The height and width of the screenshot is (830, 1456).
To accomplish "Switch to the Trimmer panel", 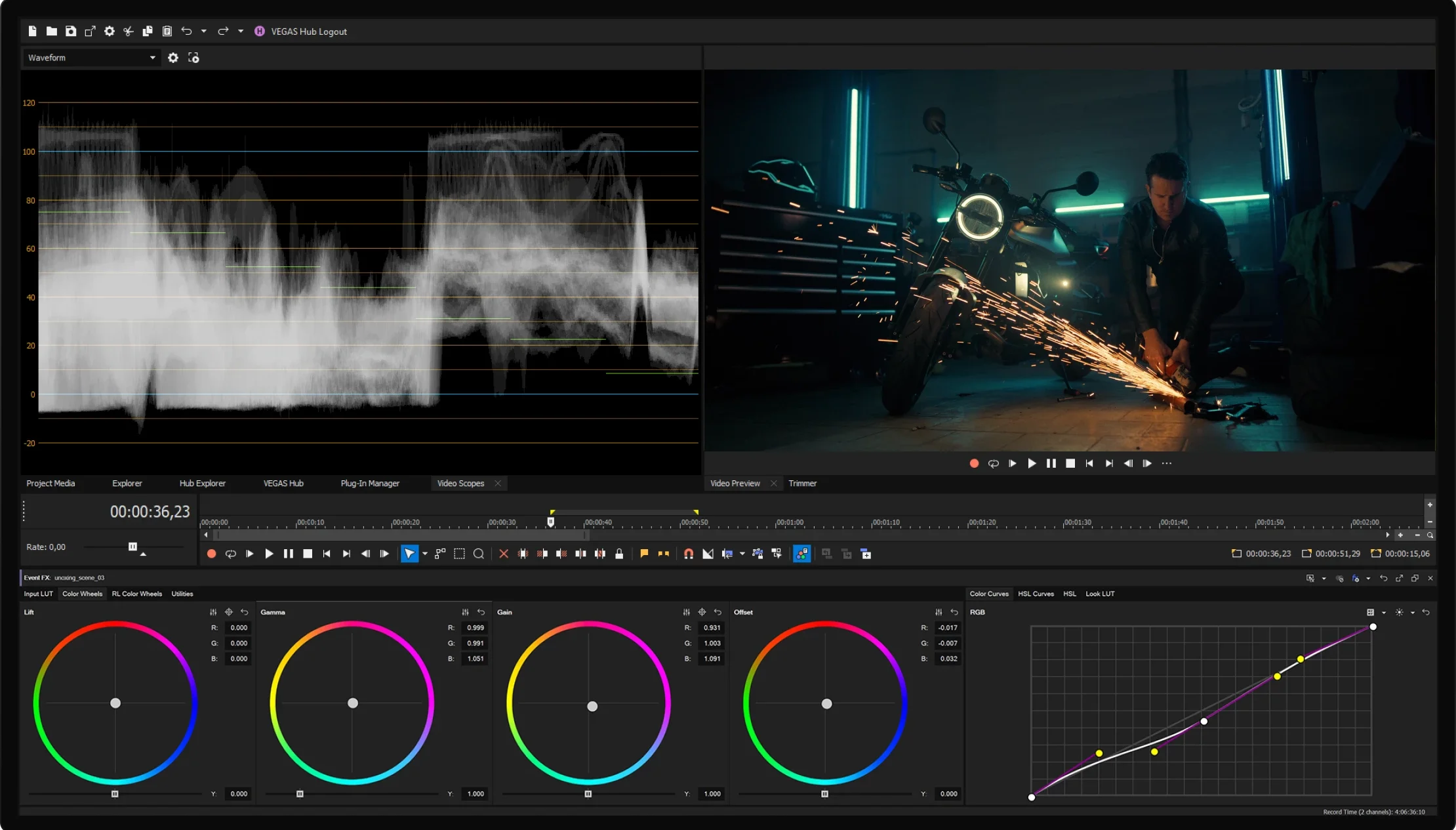I will (x=802, y=484).
